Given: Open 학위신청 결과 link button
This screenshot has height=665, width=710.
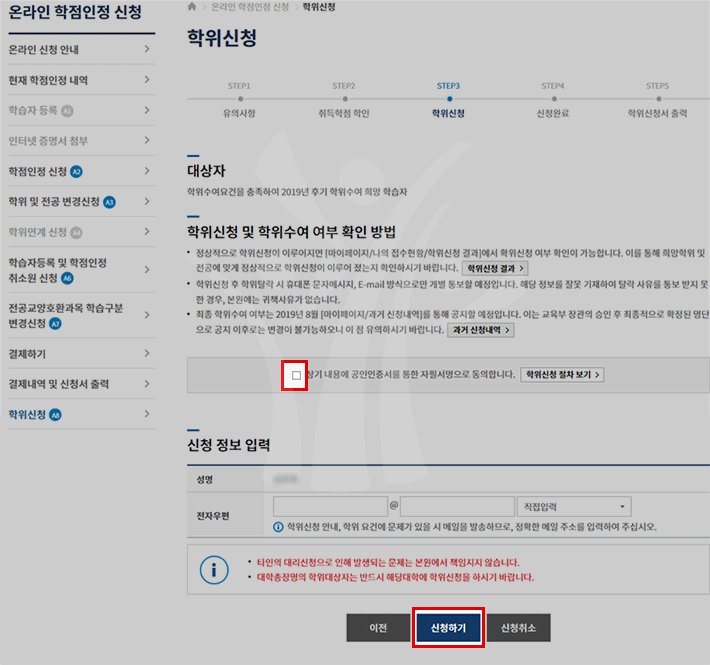Looking at the screenshot, I should point(494,269).
